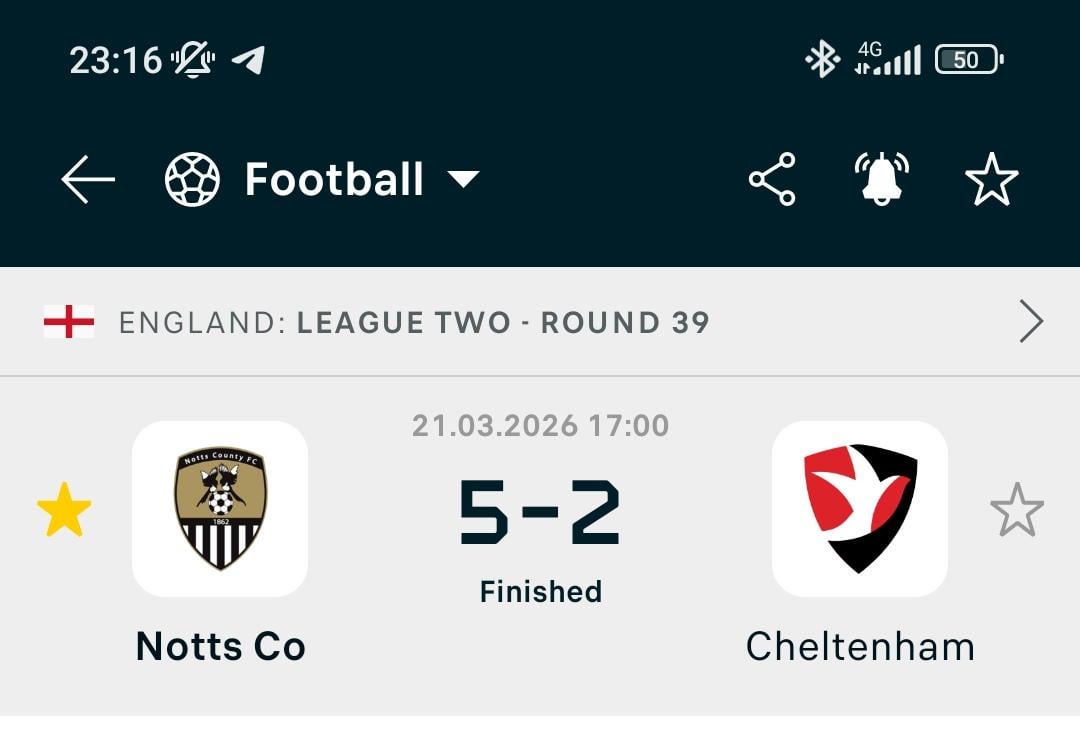Image resolution: width=1080 pixels, height=743 pixels.
Task: Tap the football sport icon
Action: (x=192, y=180)
